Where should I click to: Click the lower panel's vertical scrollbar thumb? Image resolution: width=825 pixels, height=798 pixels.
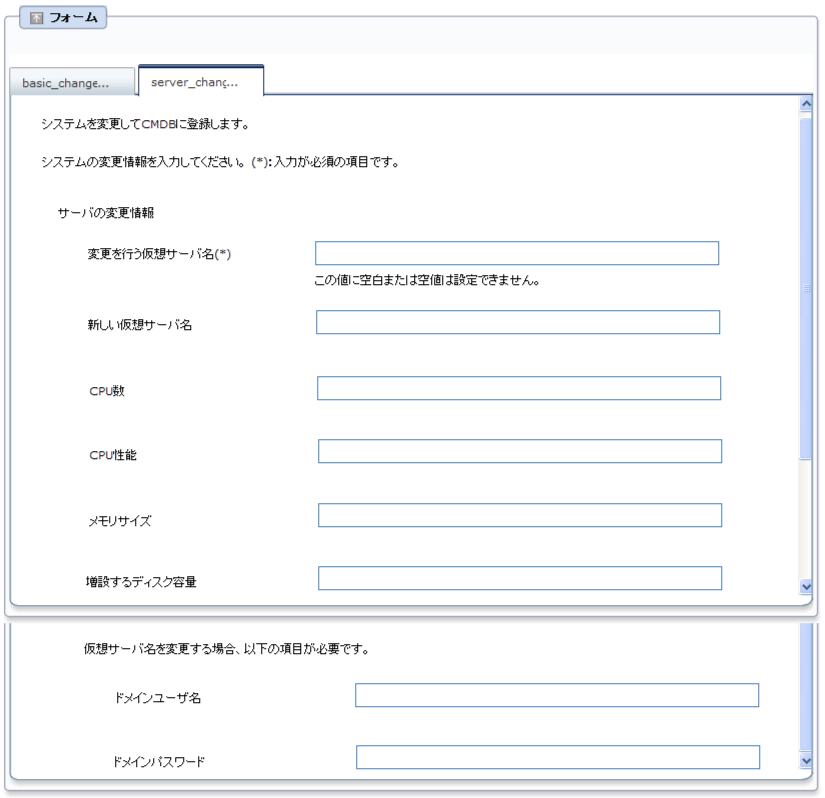point(806,687)
